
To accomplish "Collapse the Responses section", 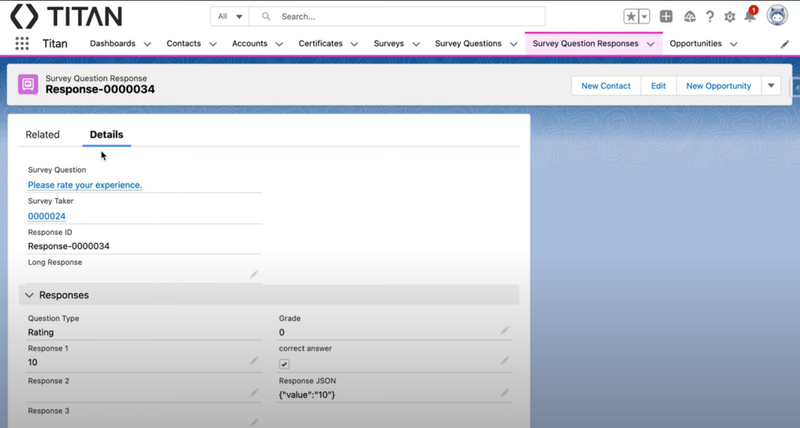I will pyautogui.click(x=29, y=295).
